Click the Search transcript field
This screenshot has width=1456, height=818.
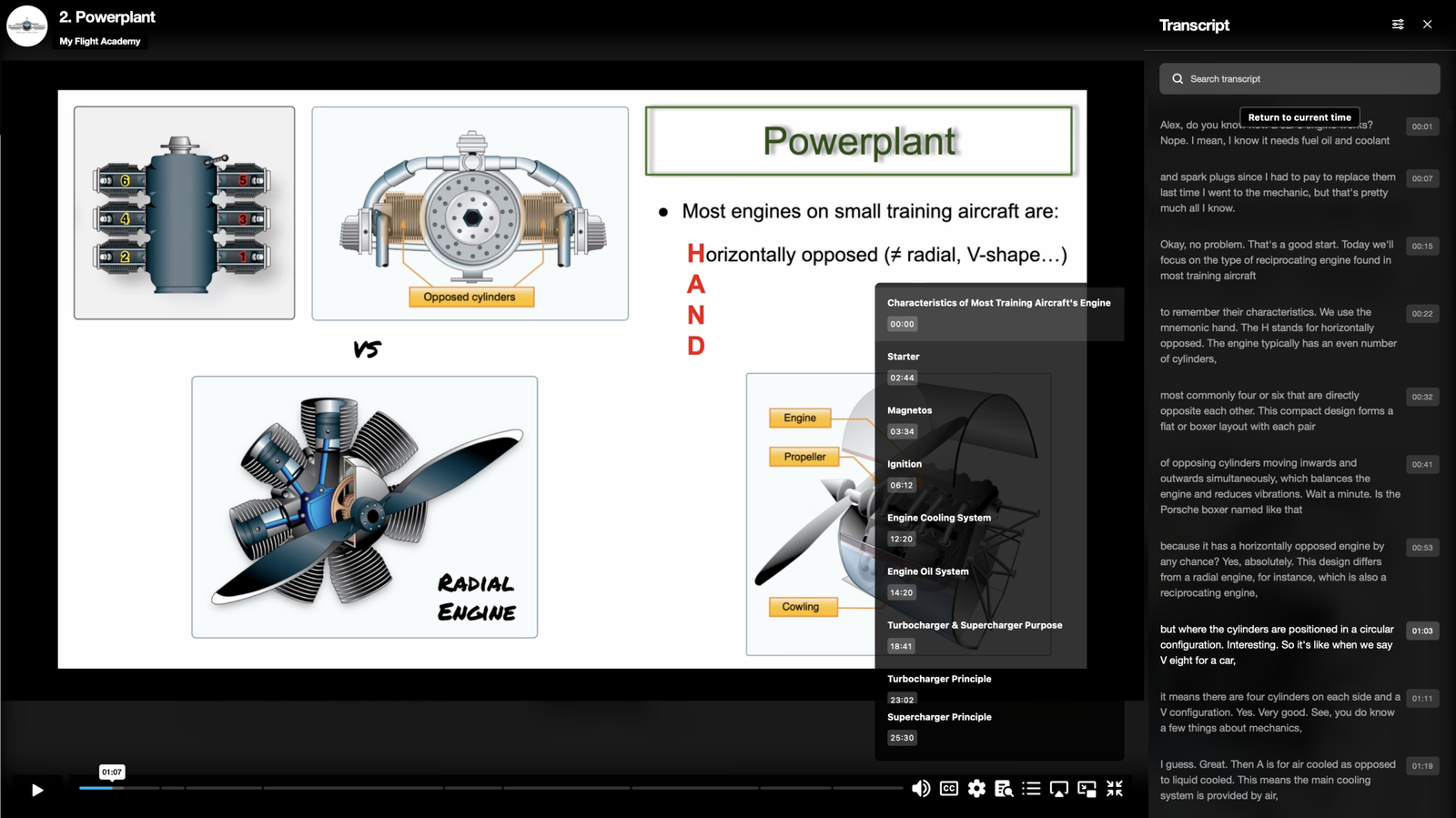click(1299, 79)
